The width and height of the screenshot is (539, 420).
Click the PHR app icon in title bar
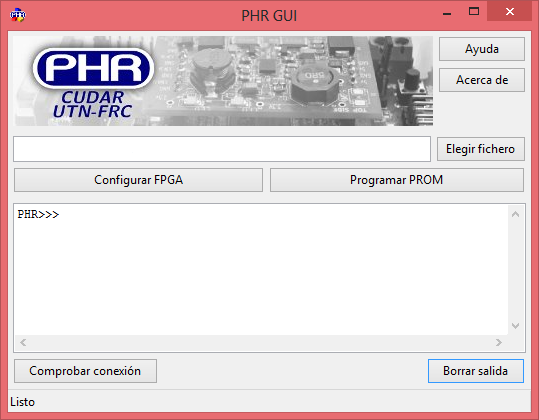click(x=18, y=15)
